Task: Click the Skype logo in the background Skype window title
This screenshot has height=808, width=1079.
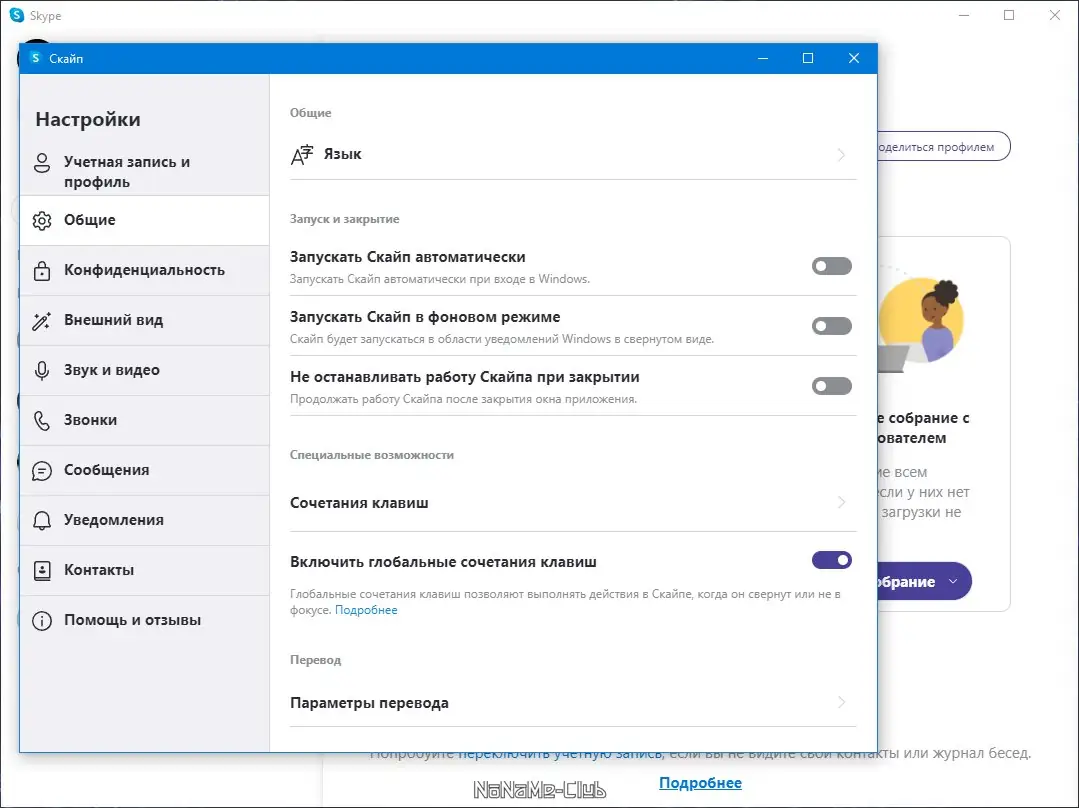Action: tap(17, 15)
